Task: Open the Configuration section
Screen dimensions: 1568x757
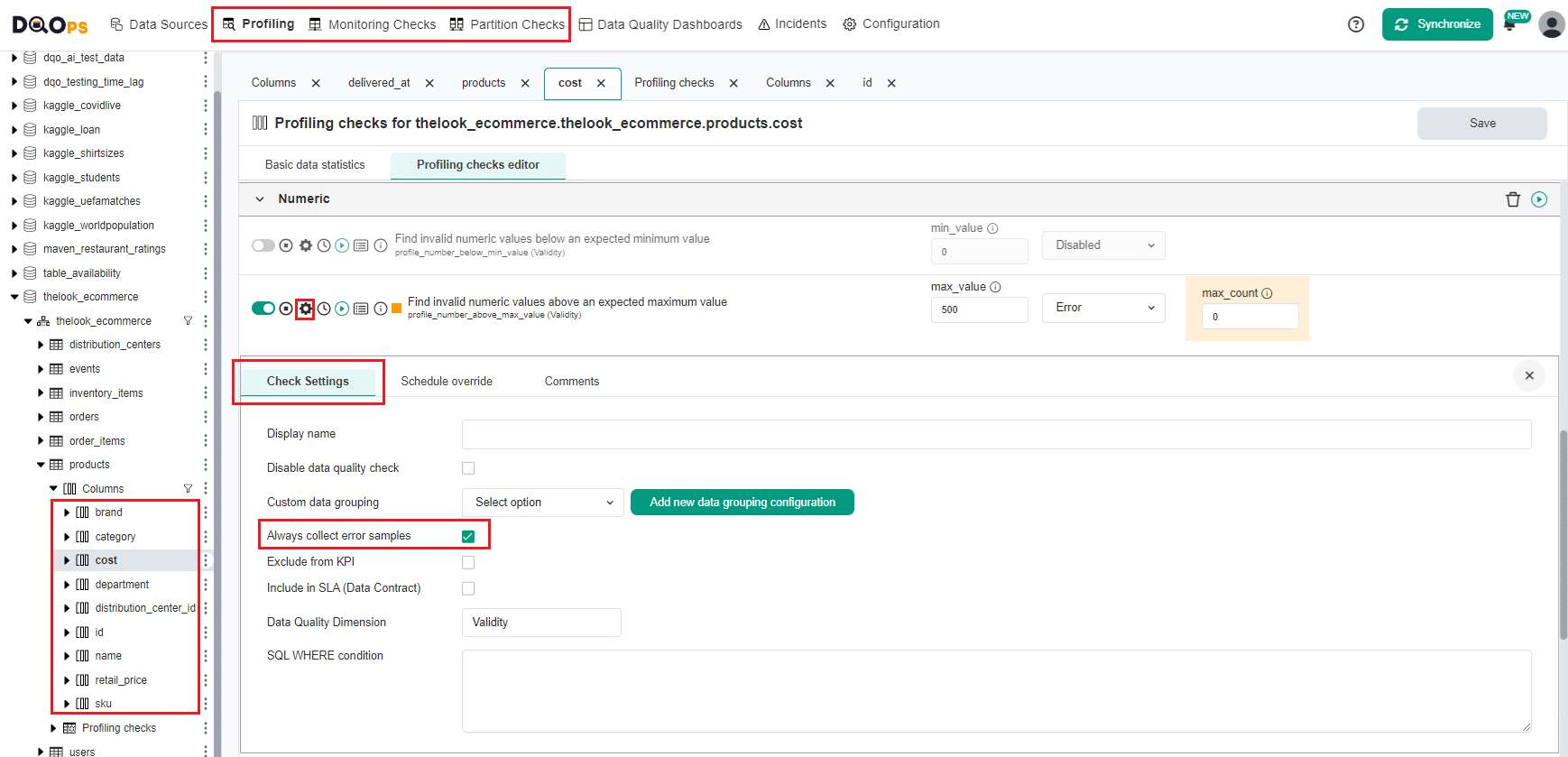Action: click(891, 24)
